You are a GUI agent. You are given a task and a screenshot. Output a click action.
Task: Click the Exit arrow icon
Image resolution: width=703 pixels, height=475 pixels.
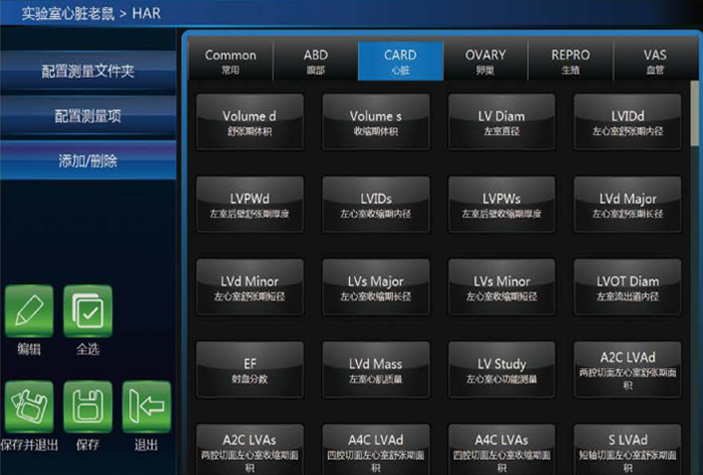point(146,407)
